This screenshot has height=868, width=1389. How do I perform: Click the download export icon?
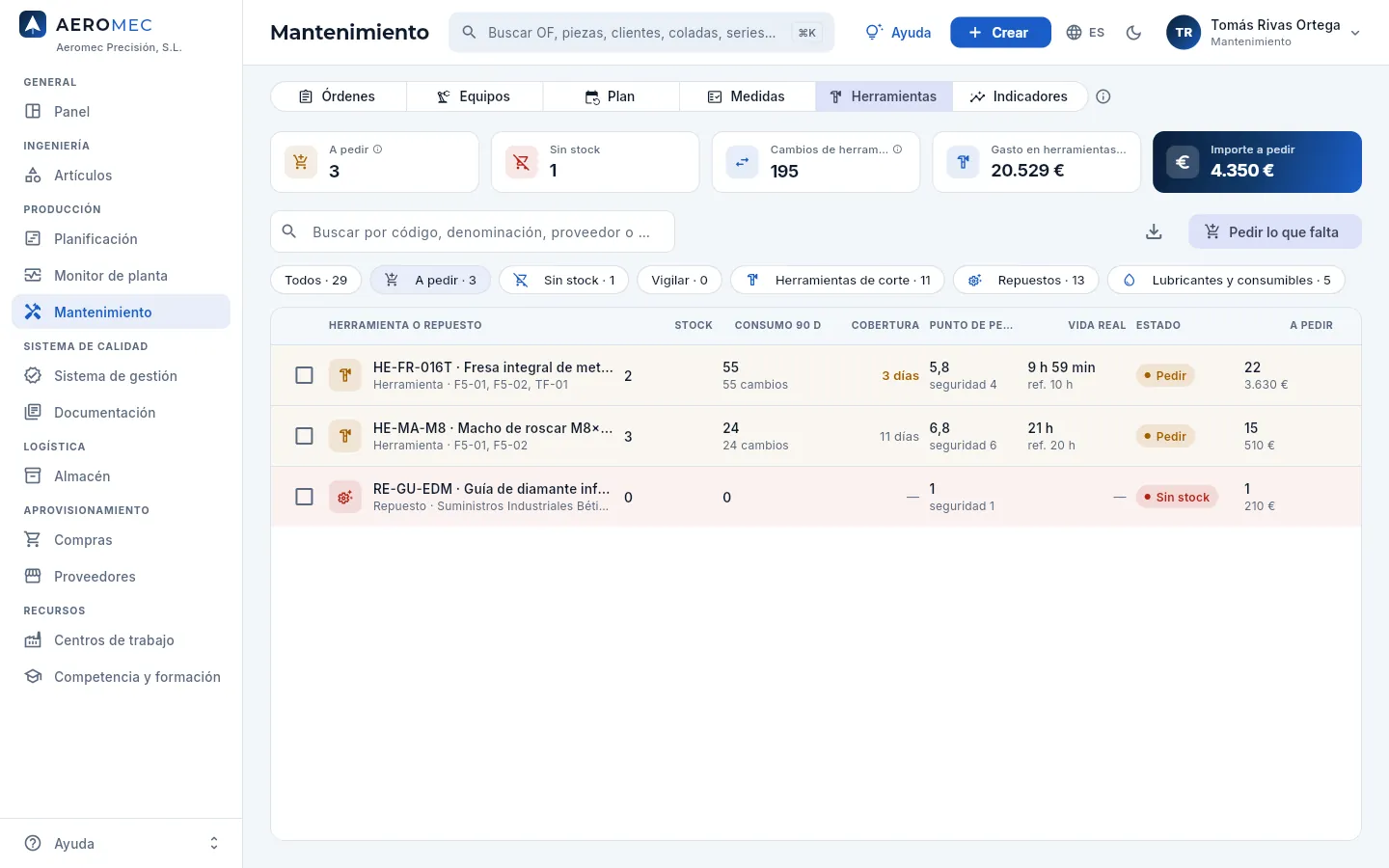tap(1154, 231)
